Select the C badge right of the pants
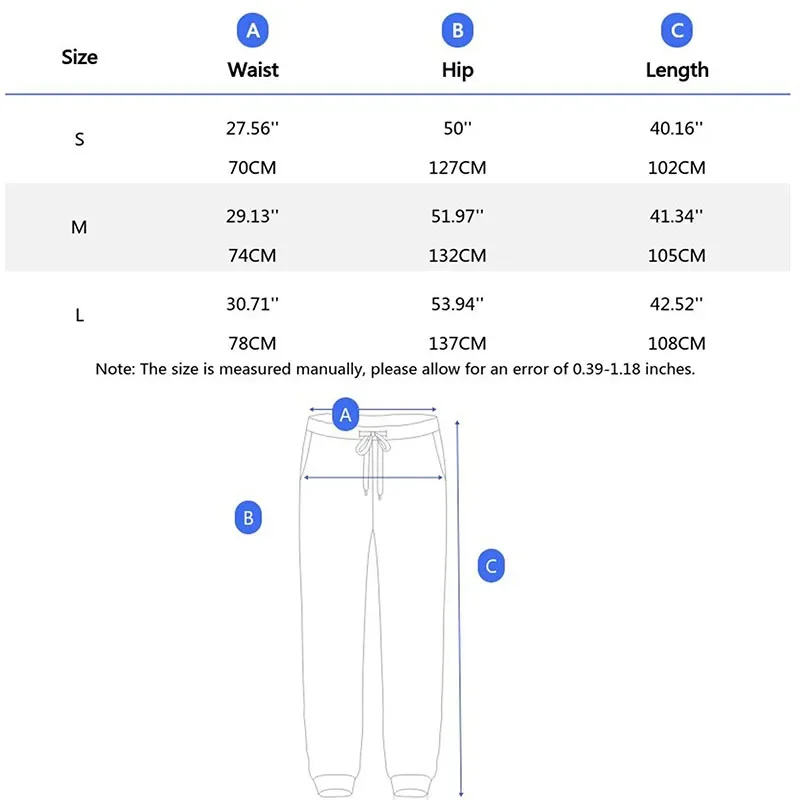Viewport: 800px width, 800px height. point(490,566)
